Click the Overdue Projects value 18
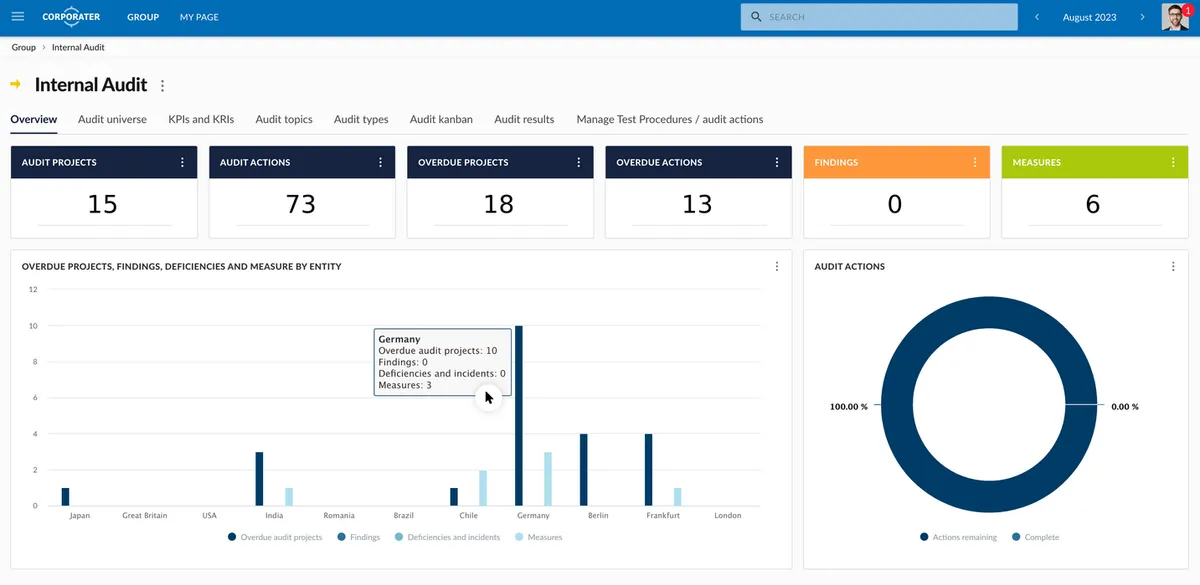This screenshot has height=585, width=1200. (498, 204)
